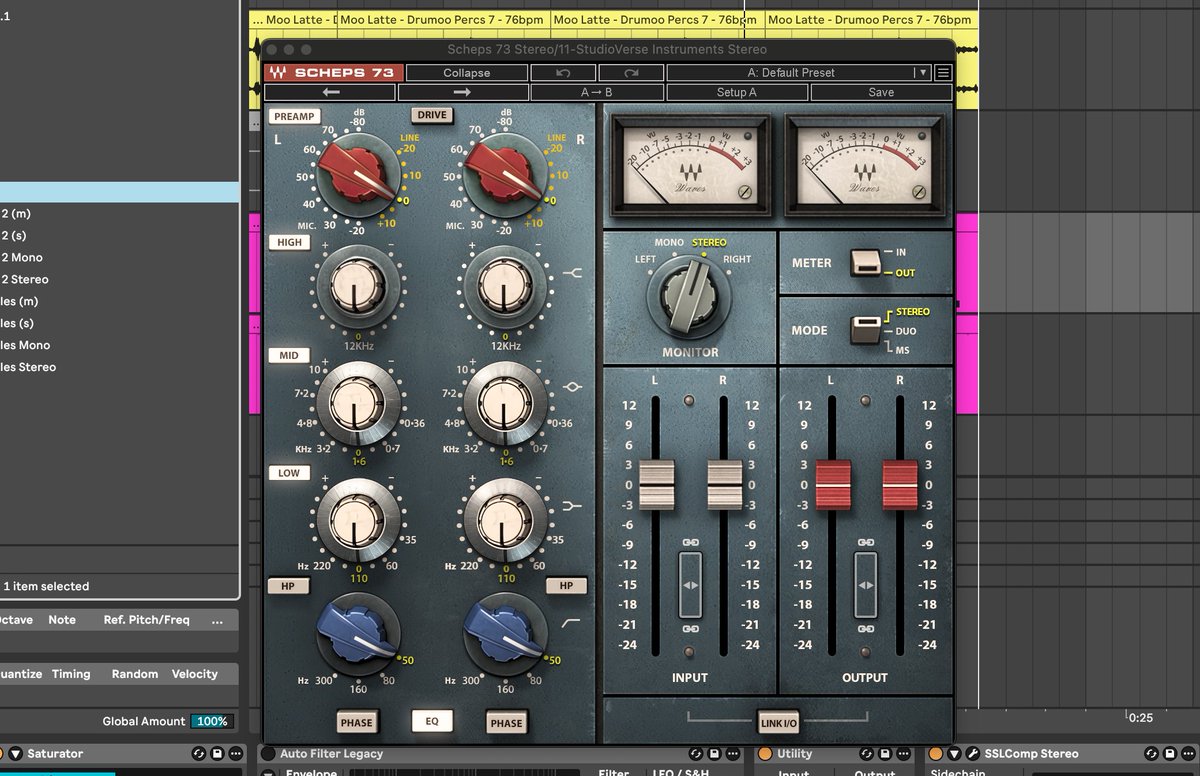The image size is (1200, 776).
Task: Save Auto Filter Legacy preset
Action: [x=714, y=754]
